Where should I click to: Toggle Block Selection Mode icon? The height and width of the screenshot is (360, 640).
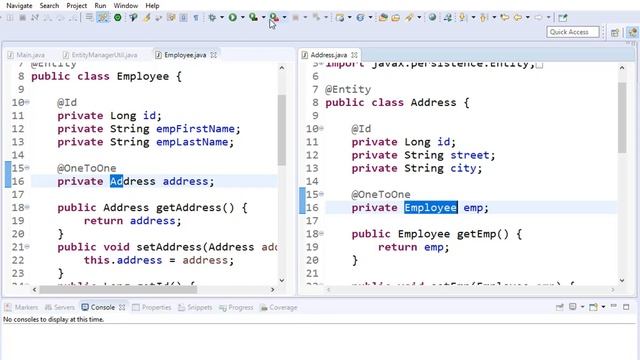click(184, 18)
